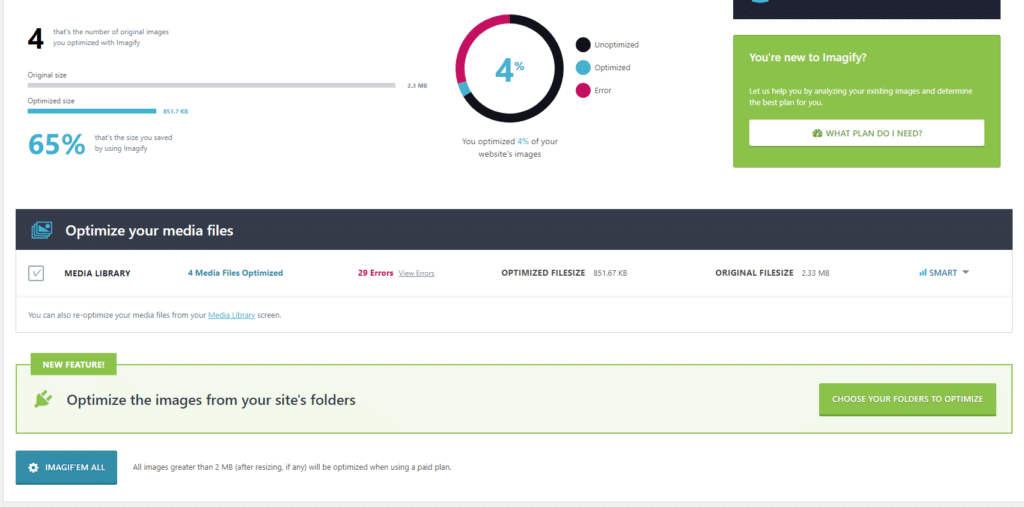Click the 29 Errors text
The height and width of the screenshot is (507, 1024).
[x=376, y=273]
